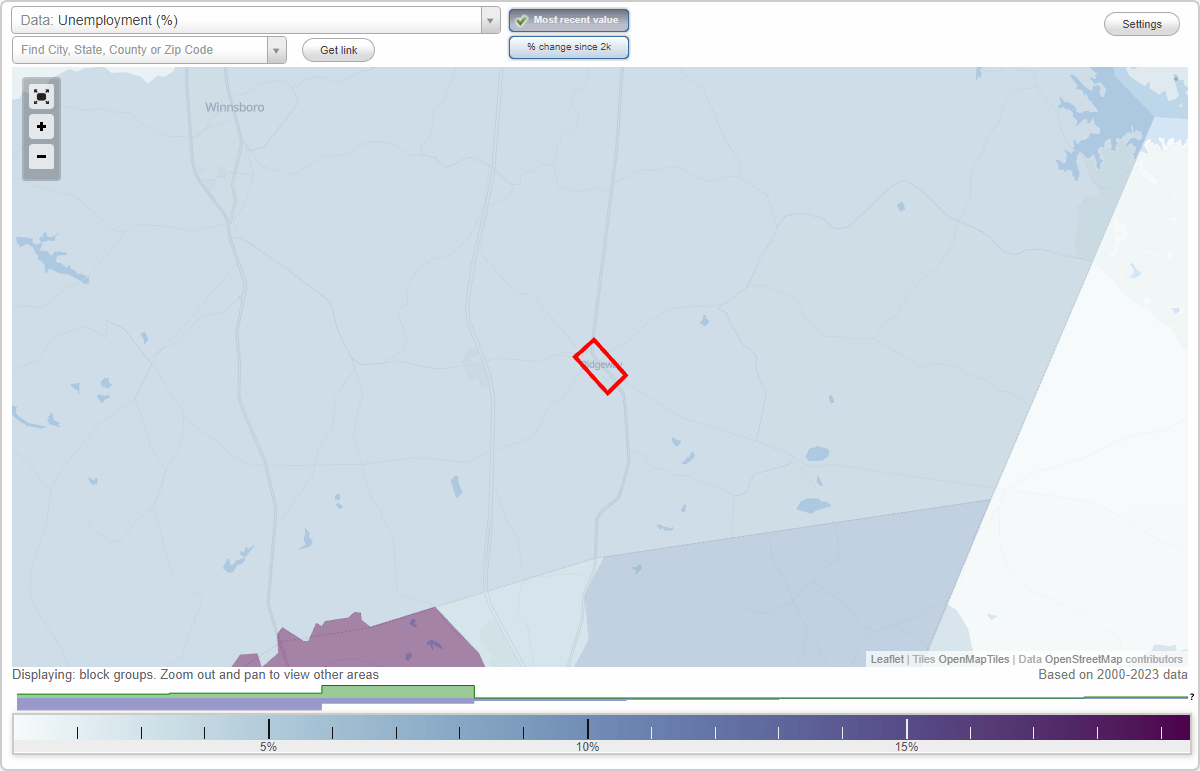The height and width of the screenshot is (771, 1200).
Task: Select the Most recent value option
Action: tap(568, 20)
